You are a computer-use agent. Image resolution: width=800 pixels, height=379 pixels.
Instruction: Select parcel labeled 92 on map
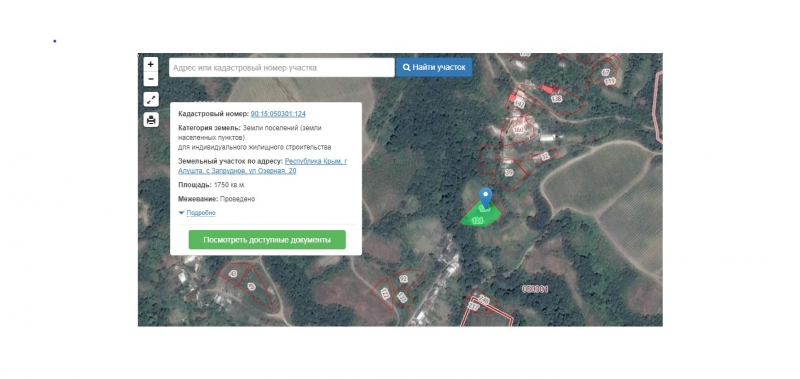[404, 279]
